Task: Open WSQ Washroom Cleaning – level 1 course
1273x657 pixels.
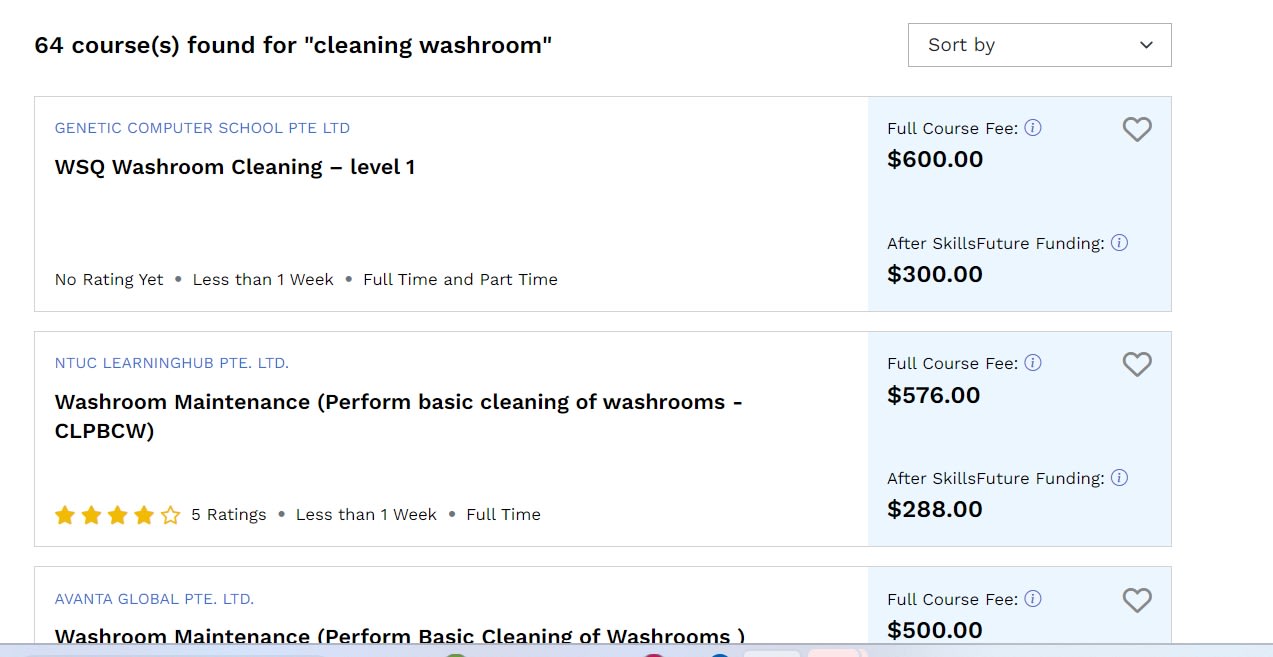Action: pos(235,167)
